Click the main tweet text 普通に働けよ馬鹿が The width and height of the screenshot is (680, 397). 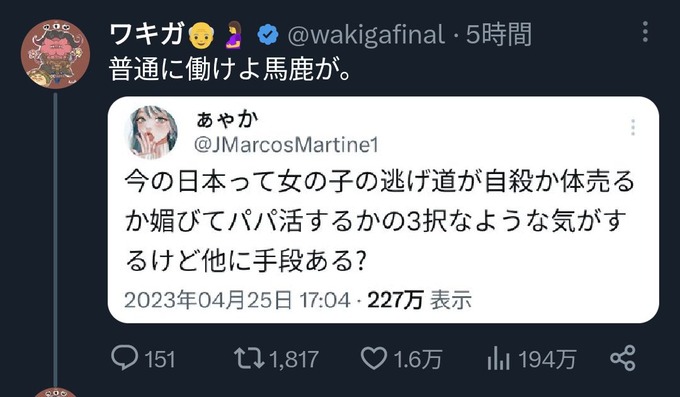[x=230, y=69]
